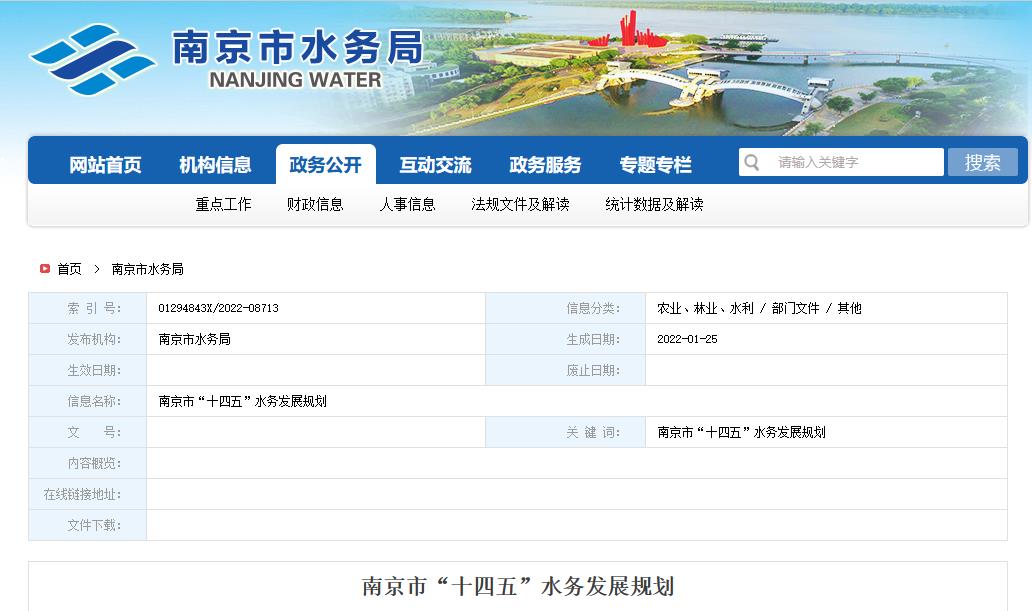Click the Nanjing Water Bureau logo icon

pos(93,59)
